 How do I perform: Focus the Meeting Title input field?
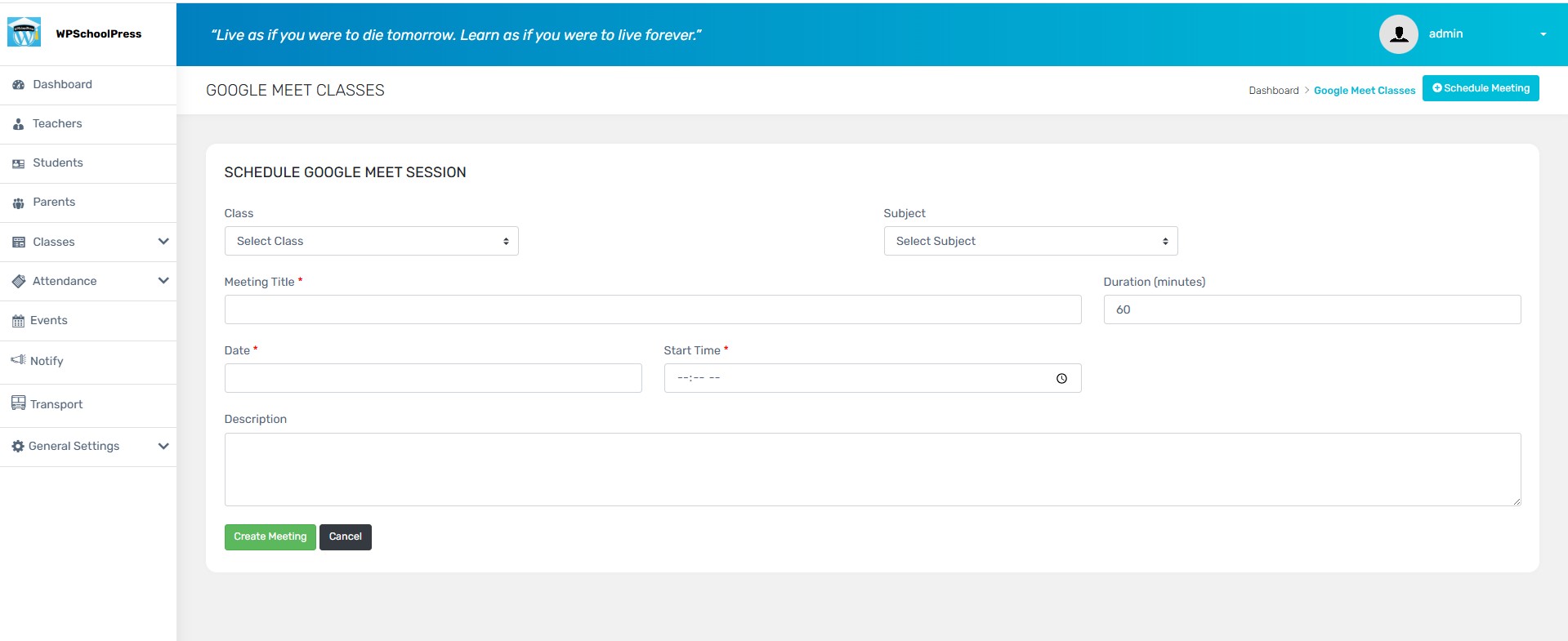[653, 309]
